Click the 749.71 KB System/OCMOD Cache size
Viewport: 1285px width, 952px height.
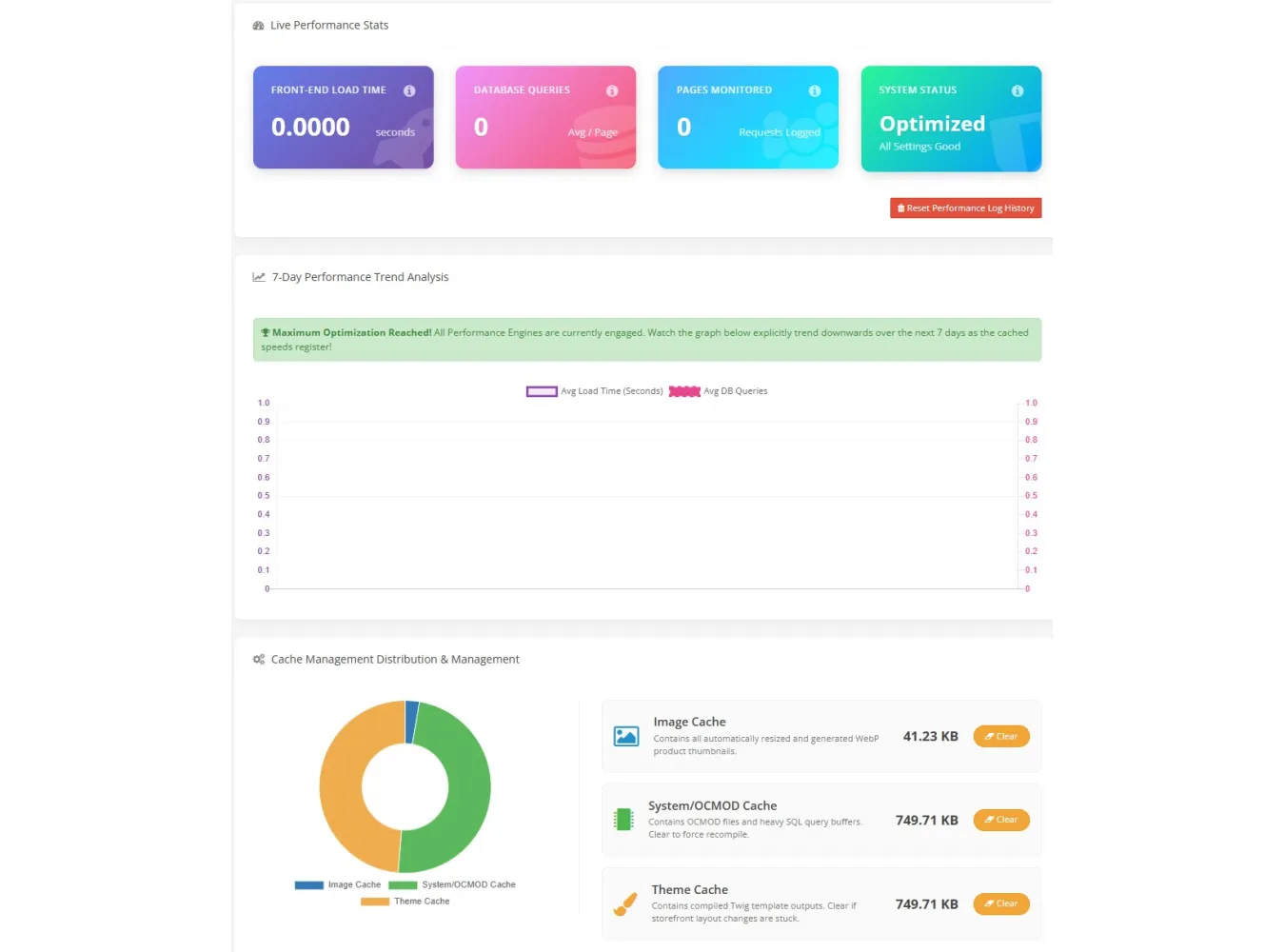coord(926,820)
